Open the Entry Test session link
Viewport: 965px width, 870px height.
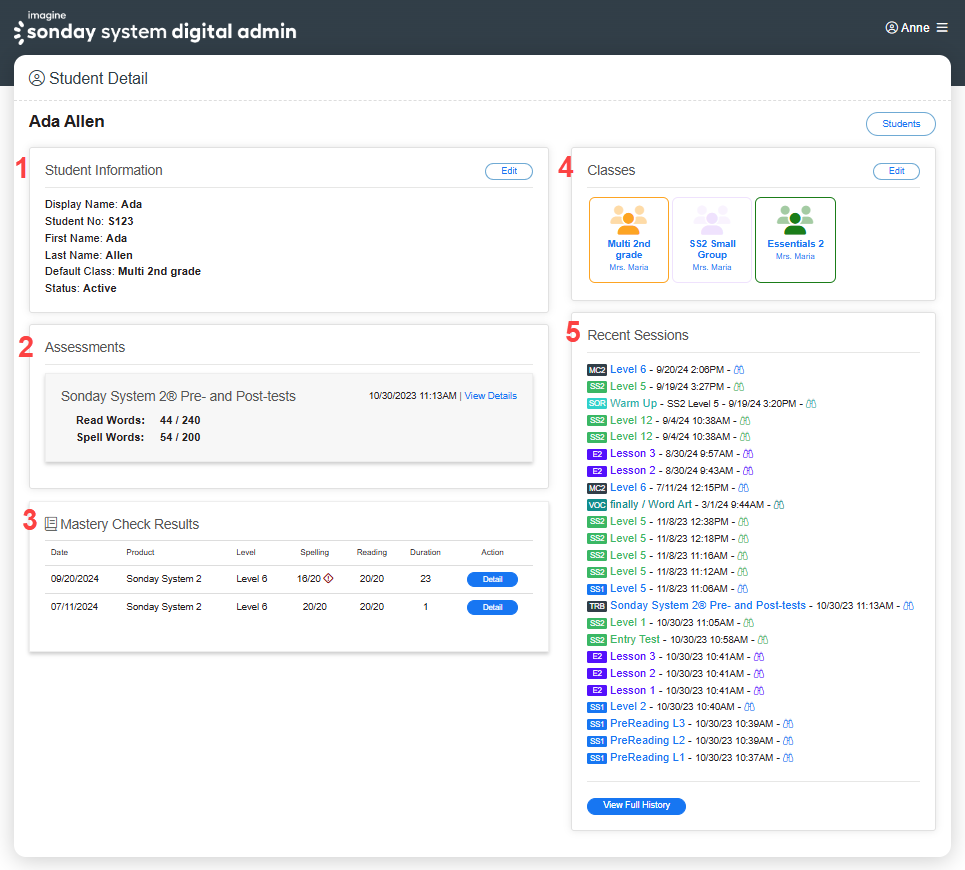(635, 639)
